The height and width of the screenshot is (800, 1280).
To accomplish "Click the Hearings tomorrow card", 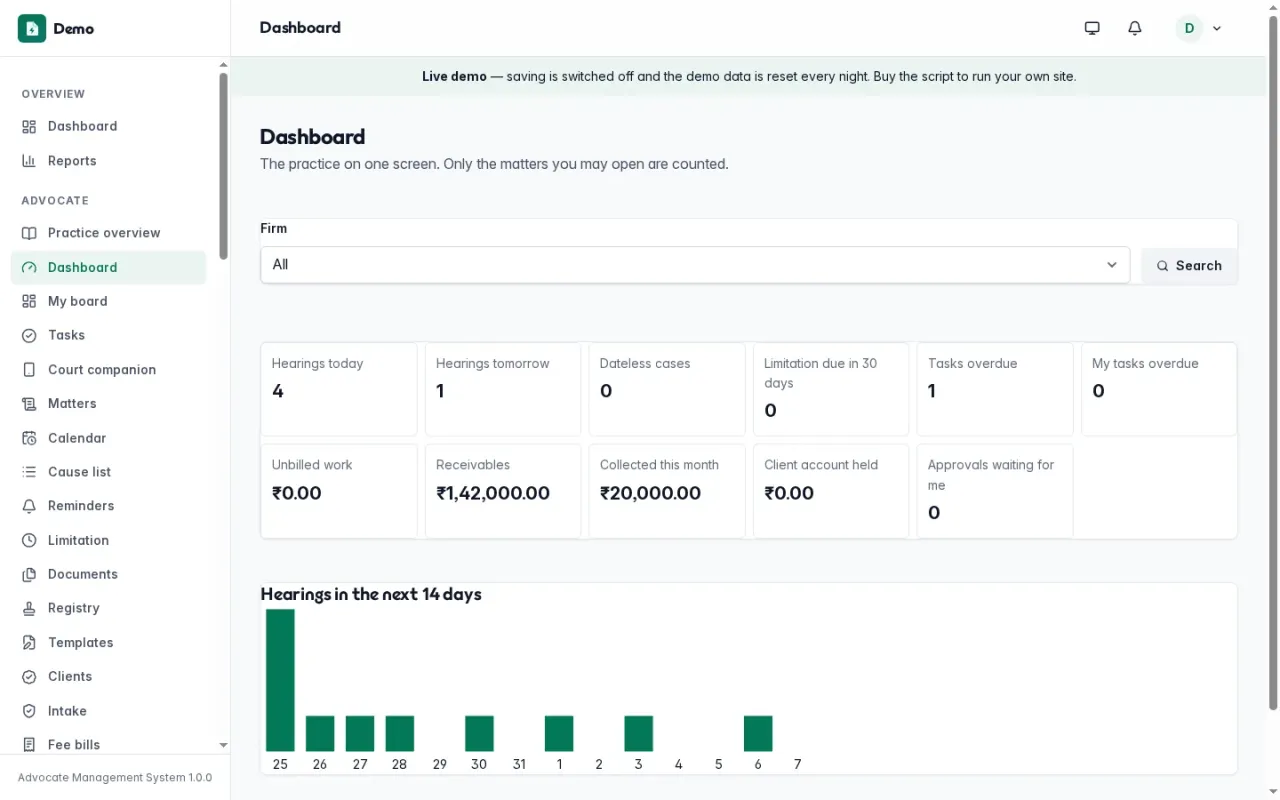I will point(503,389).
